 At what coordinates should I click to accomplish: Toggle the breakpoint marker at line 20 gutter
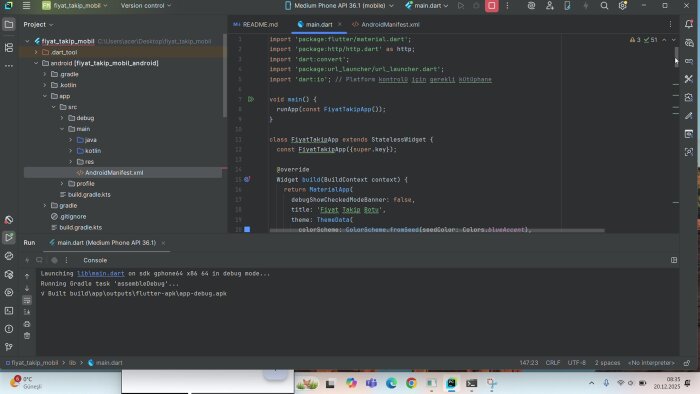point(247,229)
